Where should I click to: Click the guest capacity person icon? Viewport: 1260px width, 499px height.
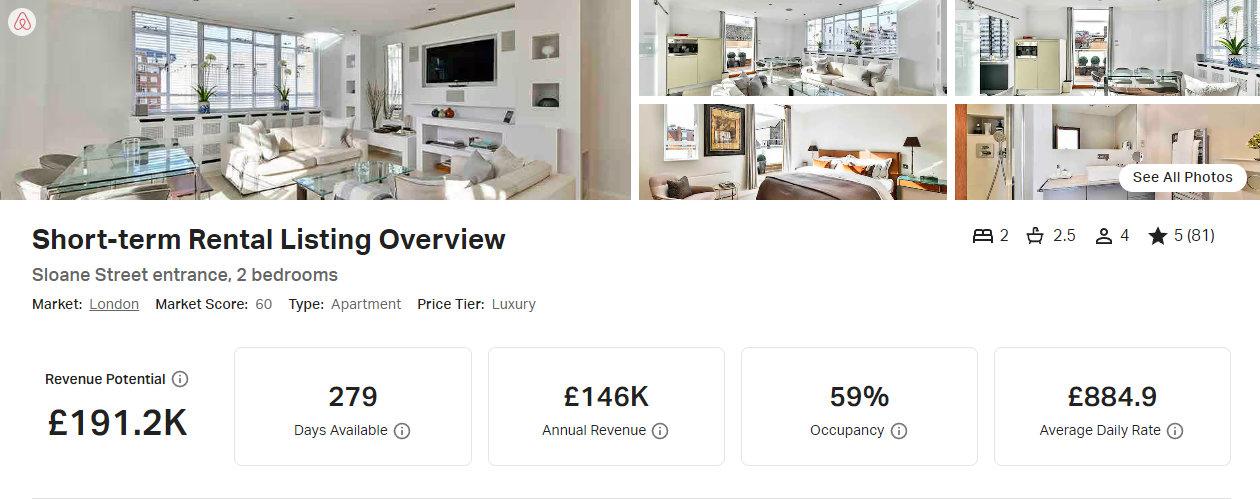pyautogui.click(x=1104, y=236)
